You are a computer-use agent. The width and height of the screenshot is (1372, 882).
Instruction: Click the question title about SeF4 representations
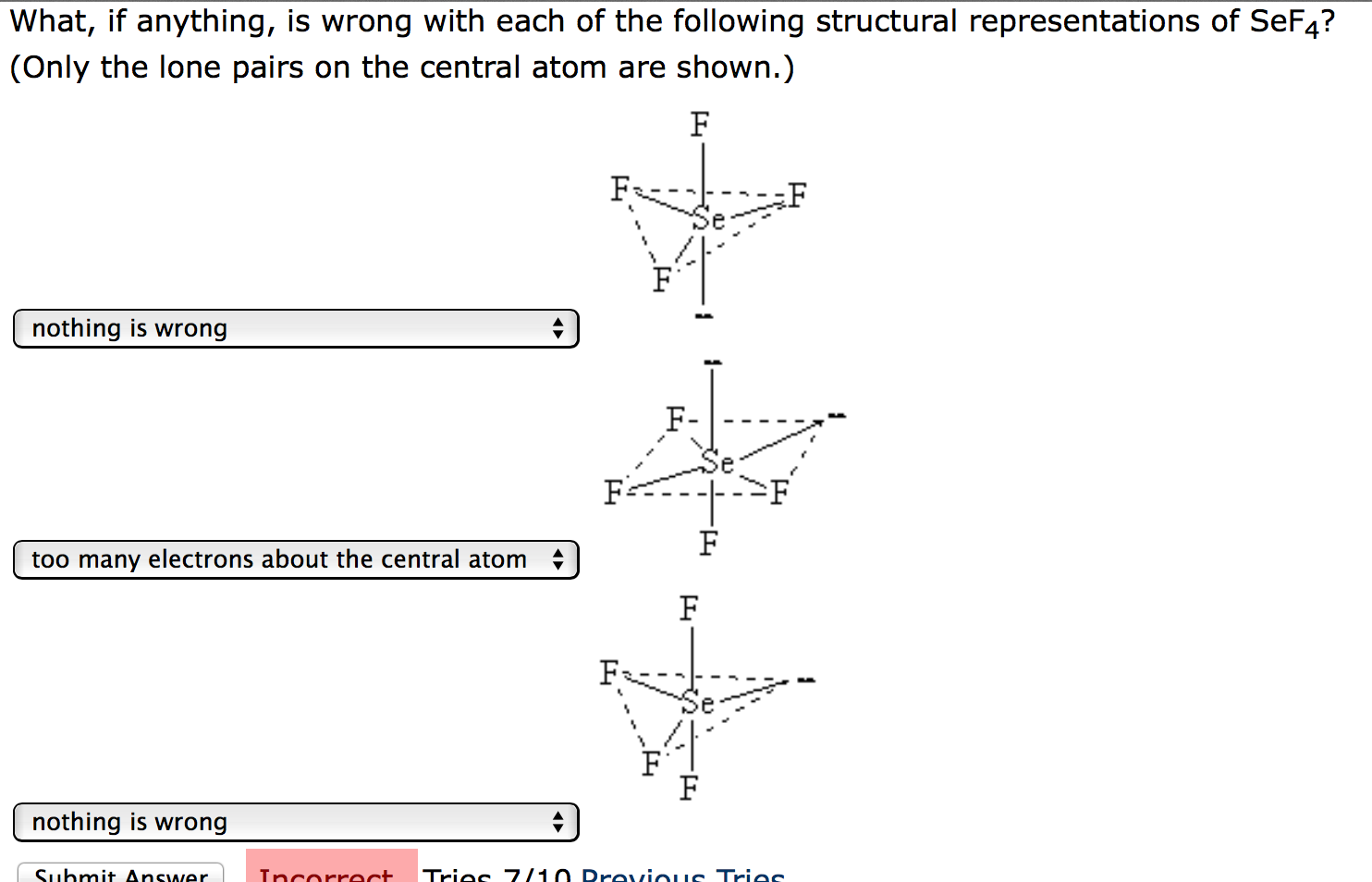click(670, 20)
